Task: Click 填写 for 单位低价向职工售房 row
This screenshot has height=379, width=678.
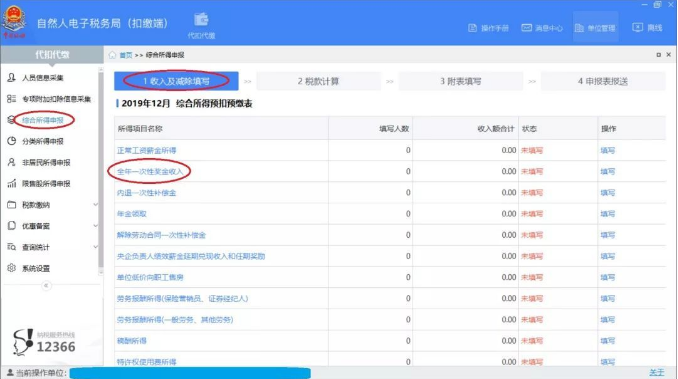Action: 608,277
